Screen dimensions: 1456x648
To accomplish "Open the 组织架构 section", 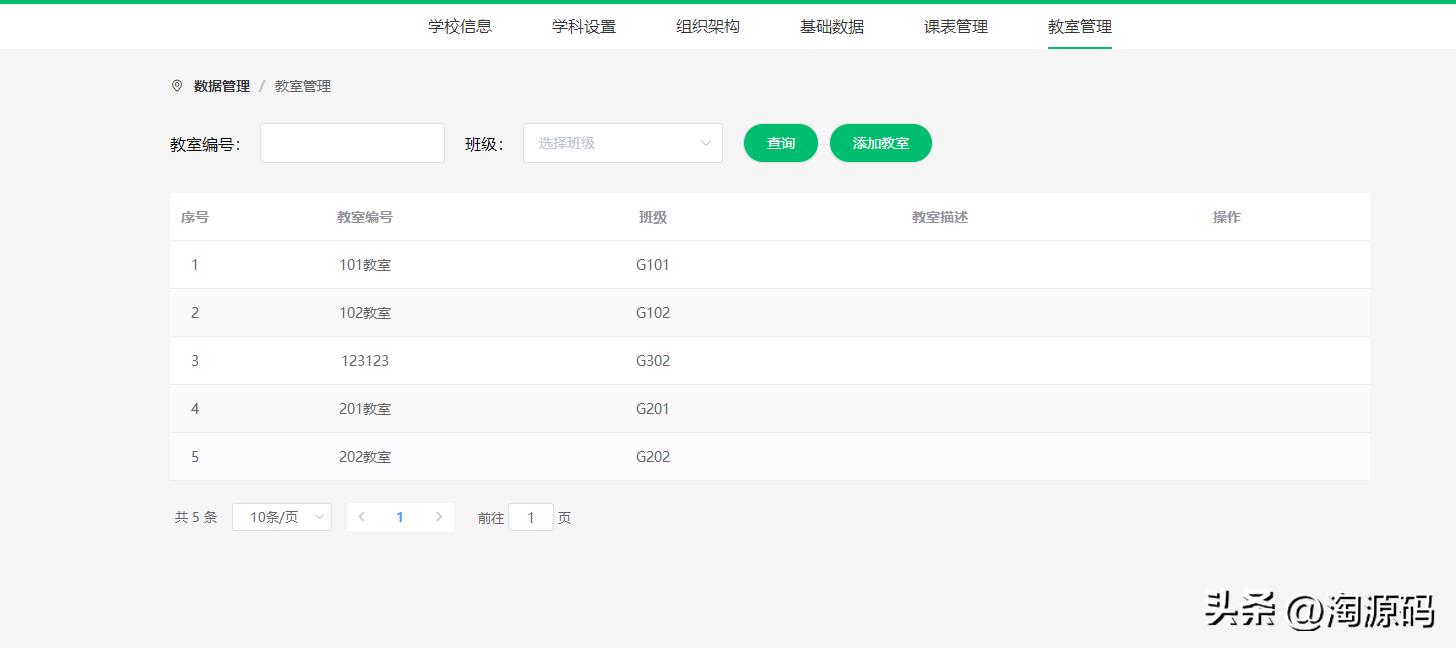I will click(x=707, y=27).
